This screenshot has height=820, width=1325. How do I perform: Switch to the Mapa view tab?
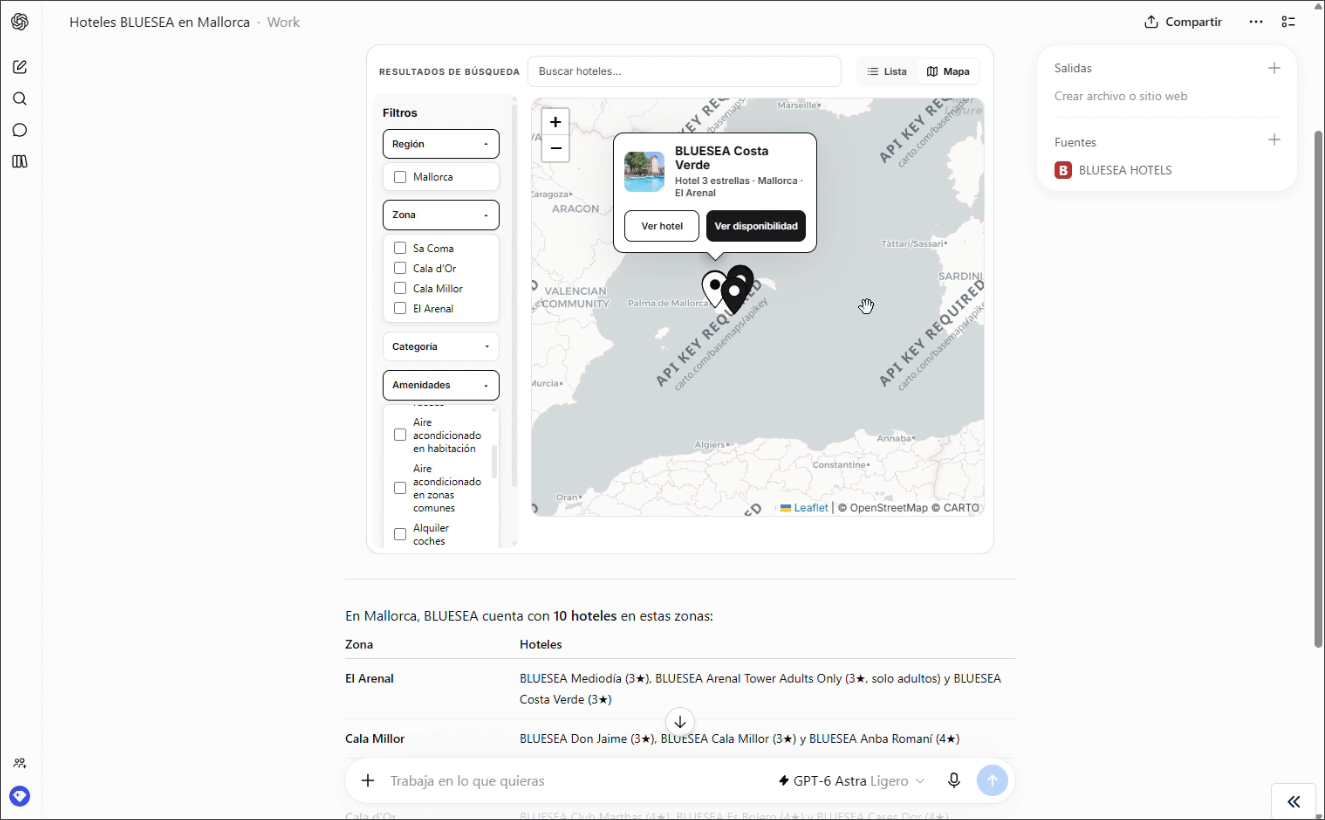[948, 72]
